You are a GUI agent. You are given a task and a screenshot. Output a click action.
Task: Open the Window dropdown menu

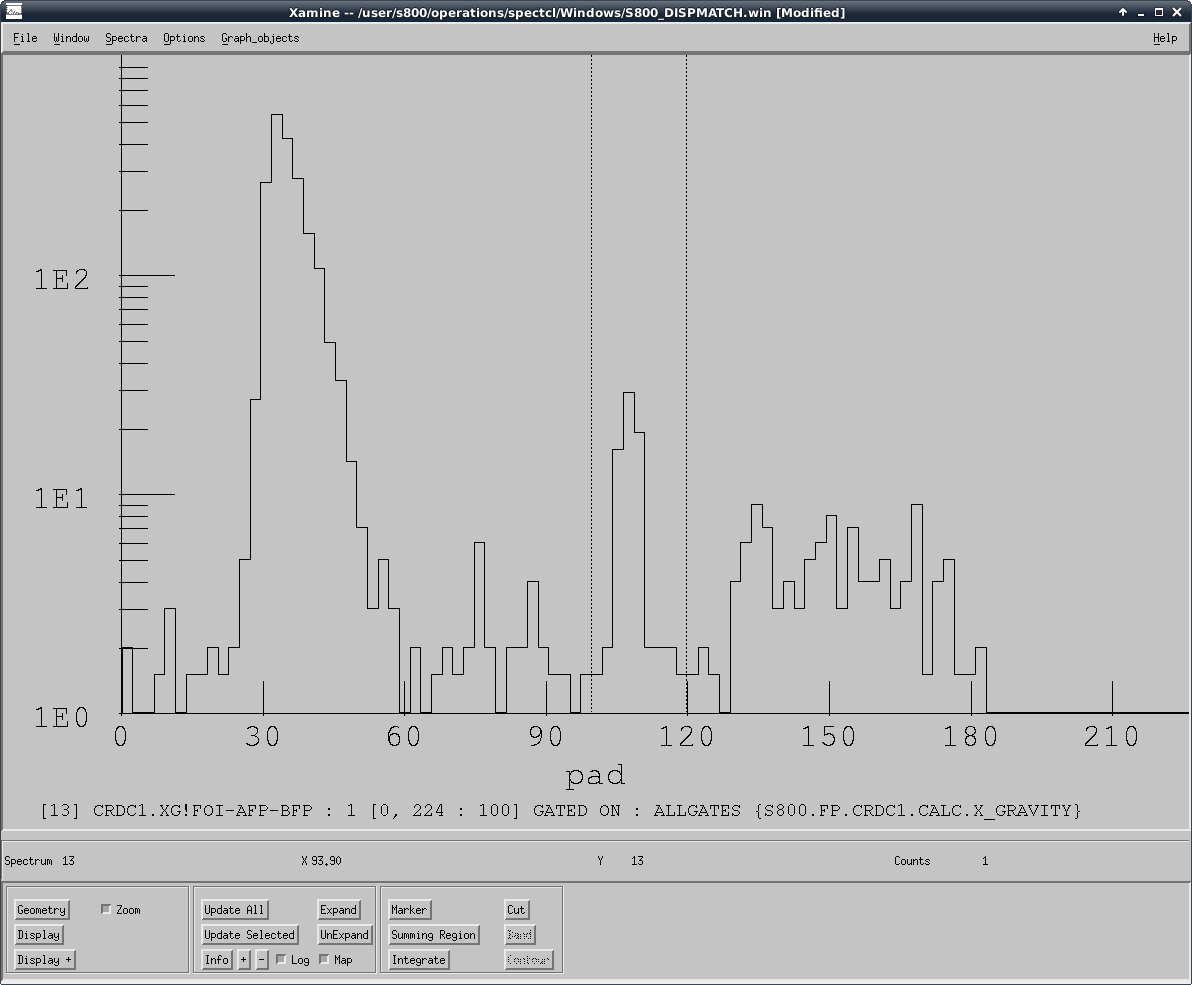[x=71, y=38]
